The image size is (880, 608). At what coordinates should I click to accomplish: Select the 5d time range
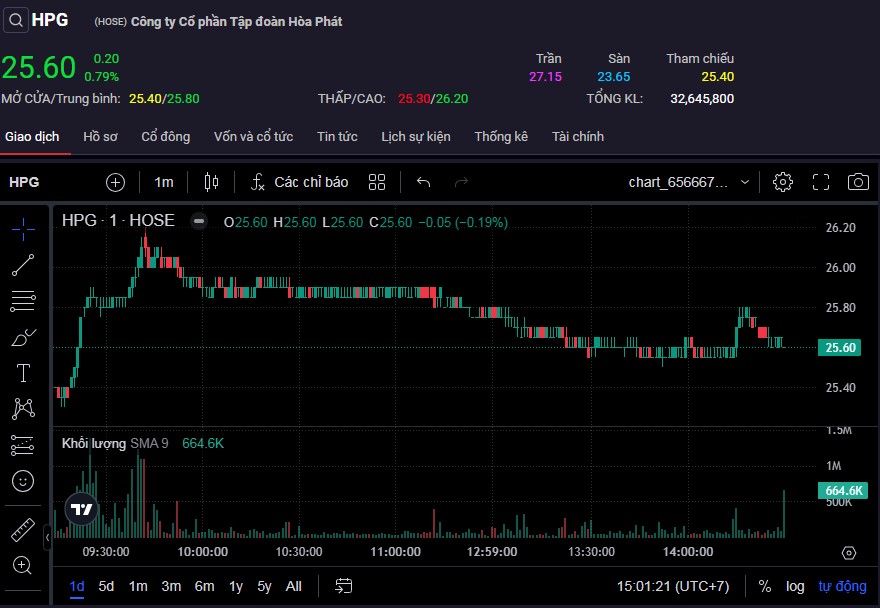click(106, 586)
